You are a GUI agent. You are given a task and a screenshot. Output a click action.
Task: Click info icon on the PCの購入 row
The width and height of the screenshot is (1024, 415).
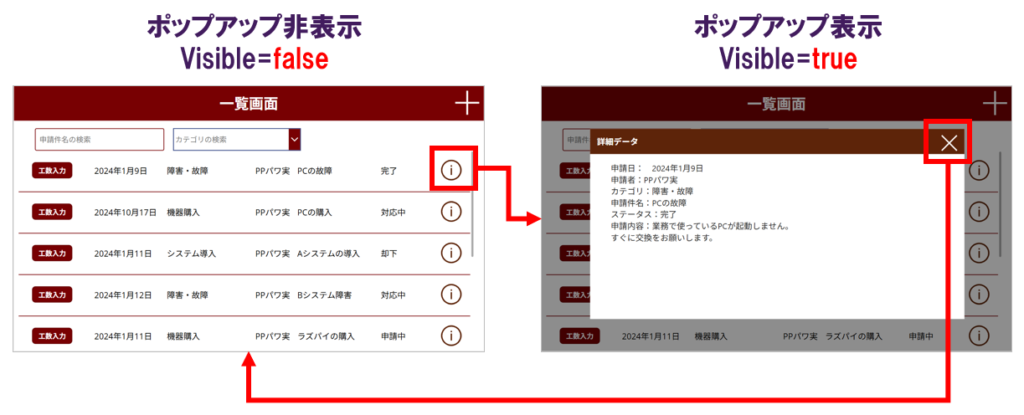pyautogui.click(x=451, y=212)
